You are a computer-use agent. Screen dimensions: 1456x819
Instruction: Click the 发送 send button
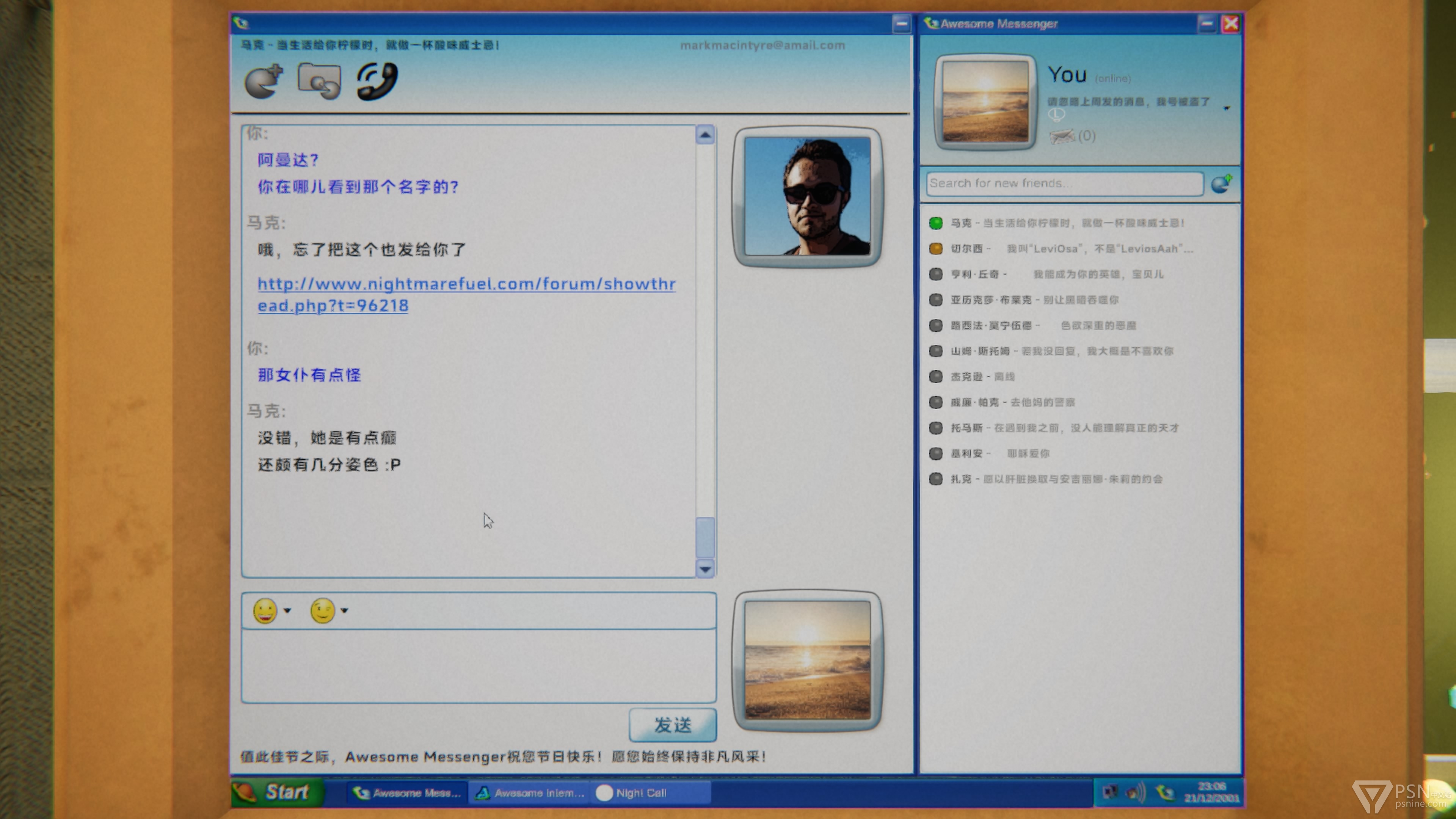[x=673, y=725]
